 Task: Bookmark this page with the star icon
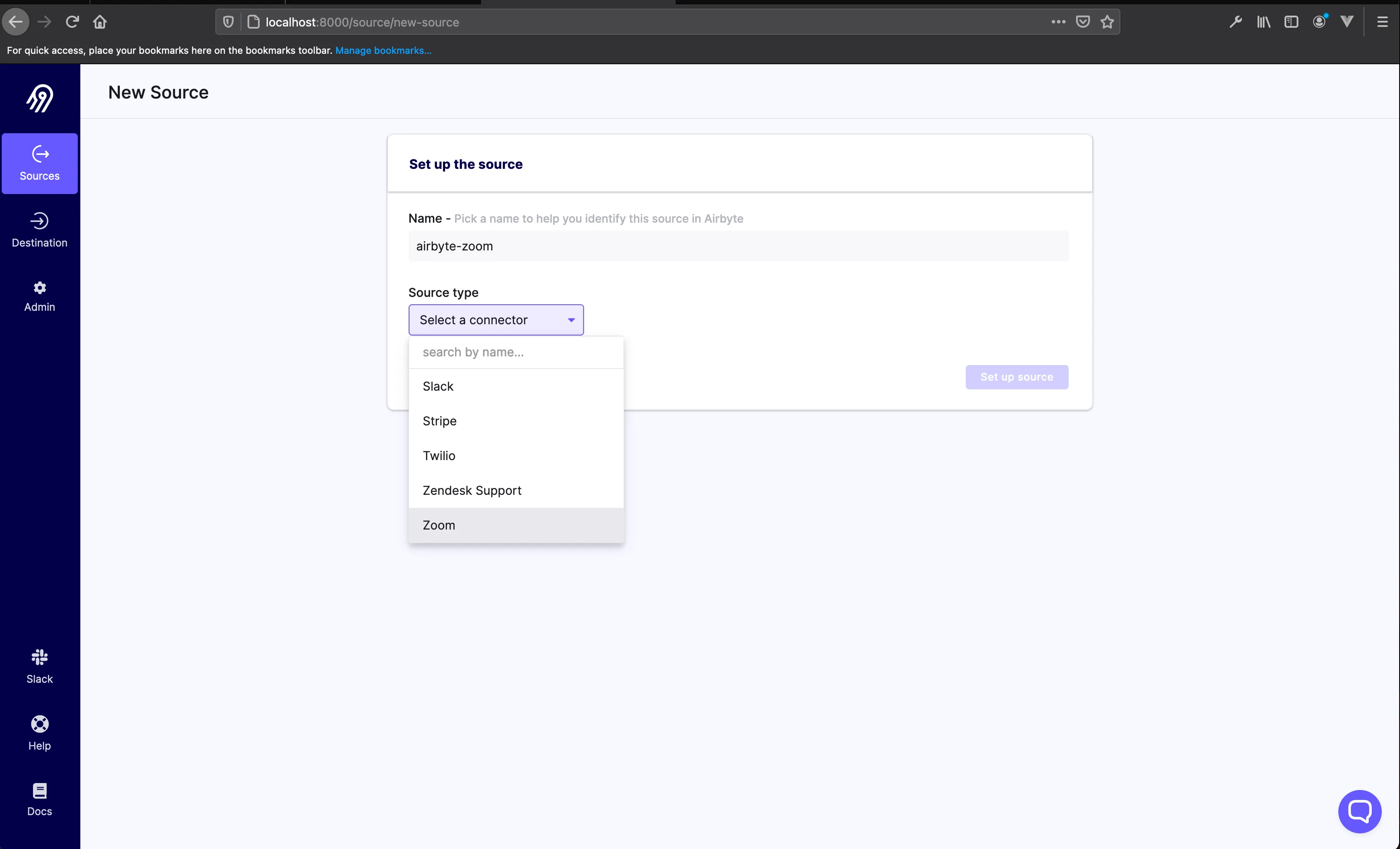[x=1107, y=22]
